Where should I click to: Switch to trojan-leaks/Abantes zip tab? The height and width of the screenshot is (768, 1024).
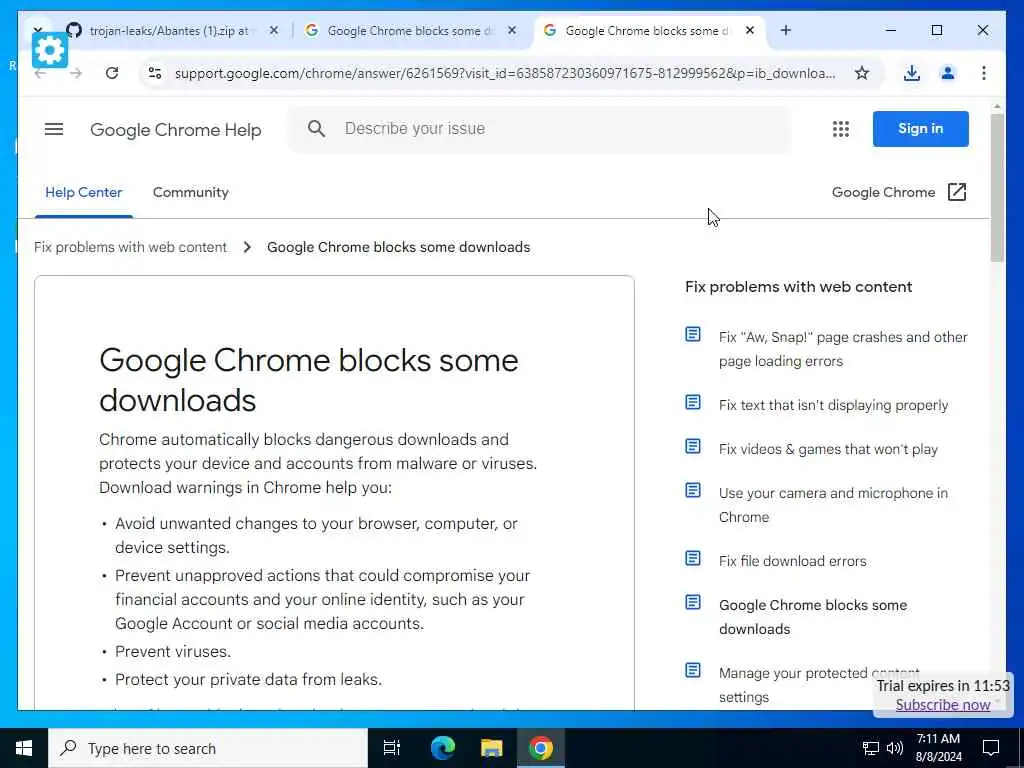[168, 31]
